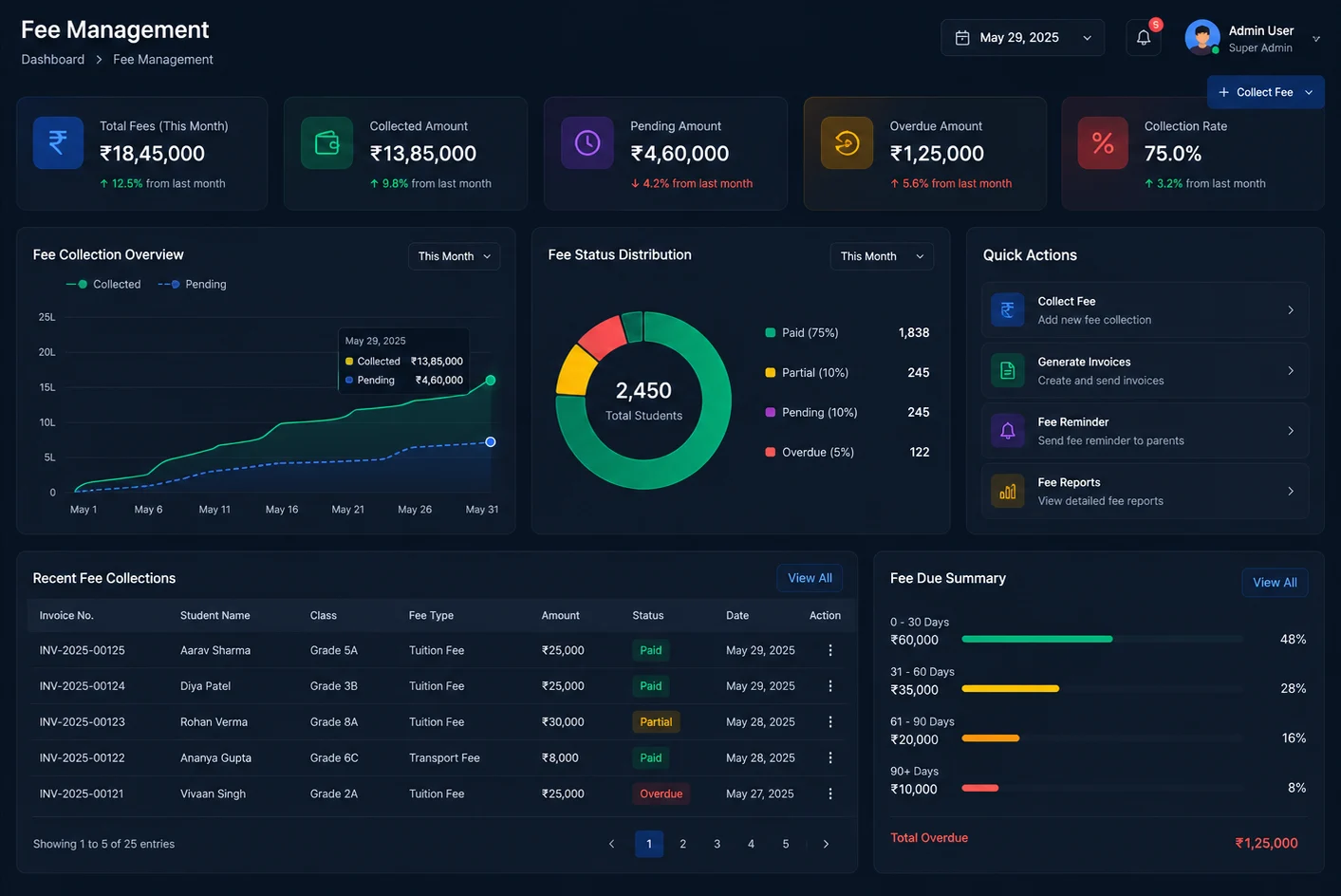Viewport: 1341px width, 896px height.
Task: Toggle the Collected series in chart legend
Action: [x=103, y=284]
